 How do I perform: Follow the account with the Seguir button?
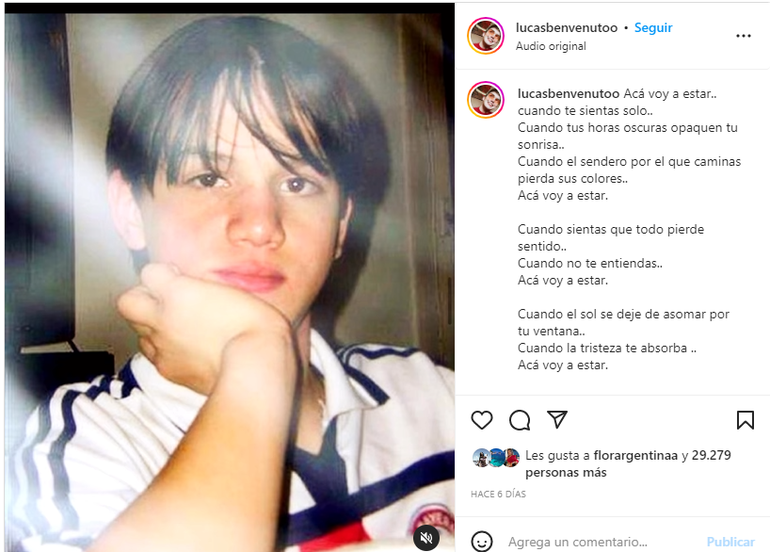tap(653, 28)
